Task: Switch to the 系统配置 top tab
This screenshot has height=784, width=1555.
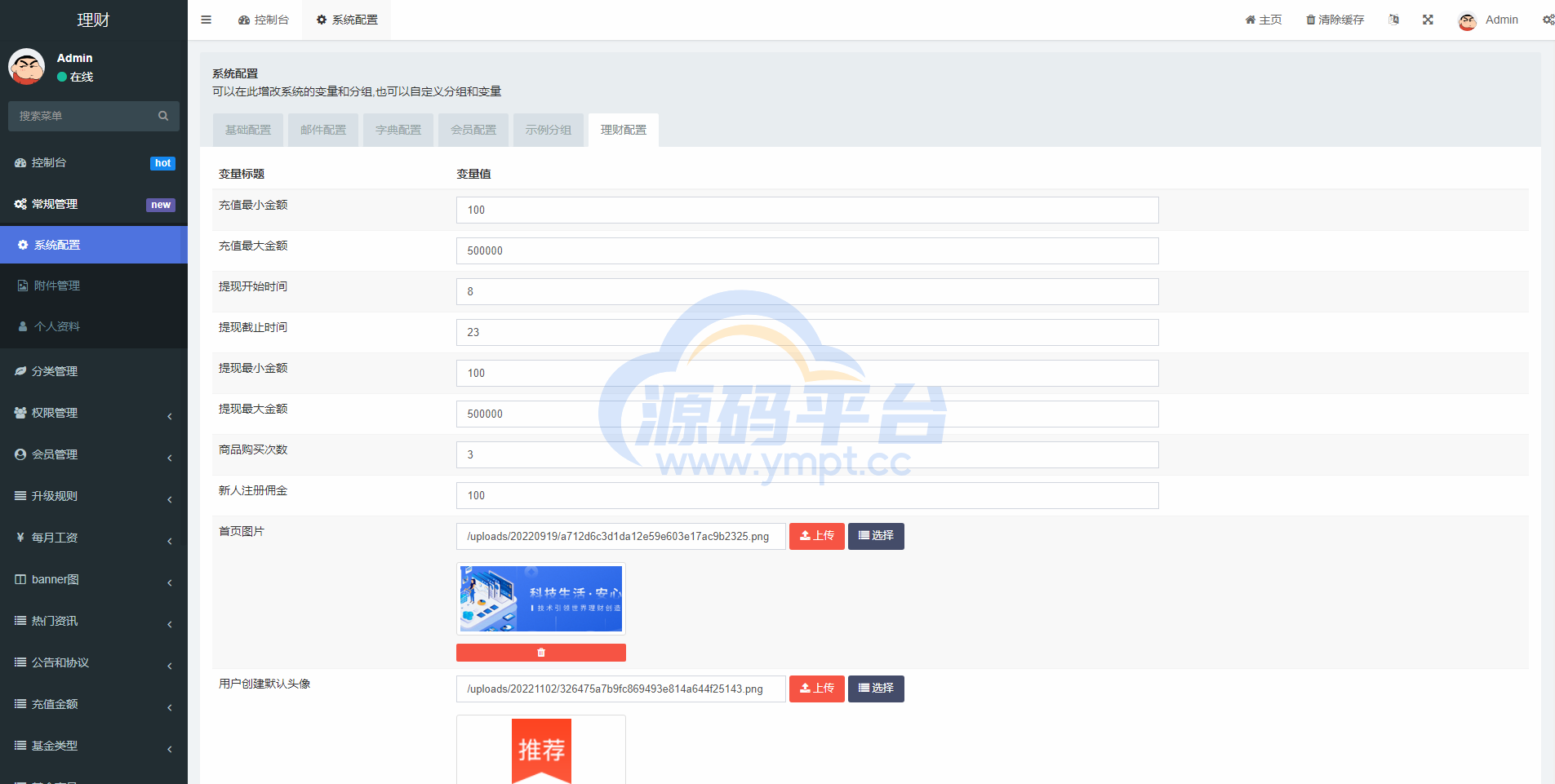Action: (x=347, y=20)
